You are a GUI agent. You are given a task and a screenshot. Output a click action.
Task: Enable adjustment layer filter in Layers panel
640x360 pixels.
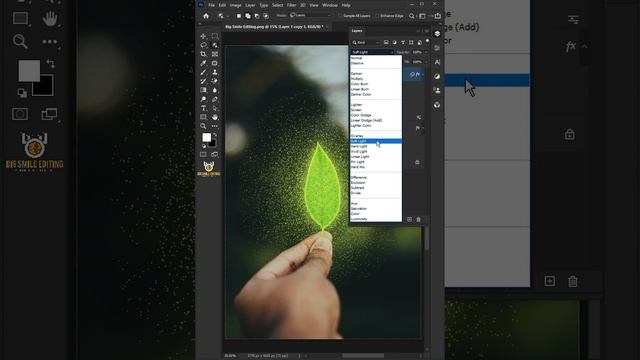[x=394, y=42]
